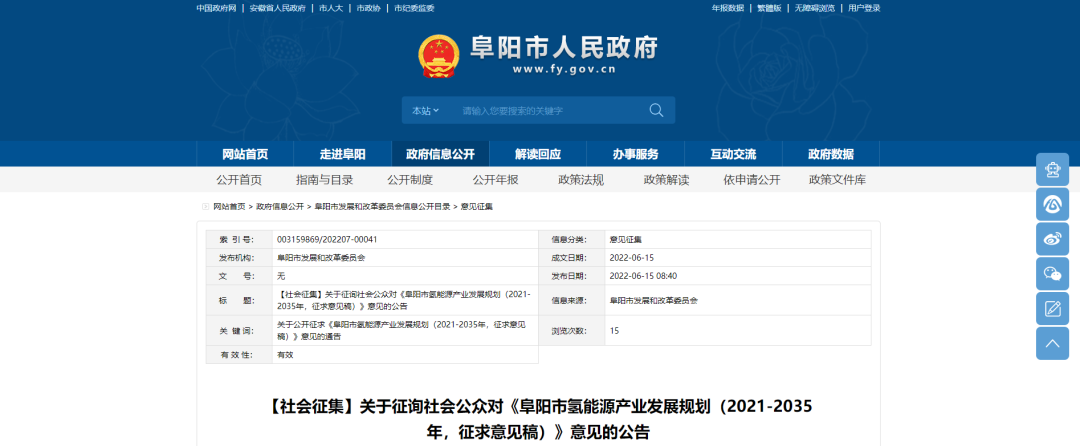Click the breadcrumb home icon
Screen dimensions: 1080x446
pyautogui.click(x=206, y=206)
